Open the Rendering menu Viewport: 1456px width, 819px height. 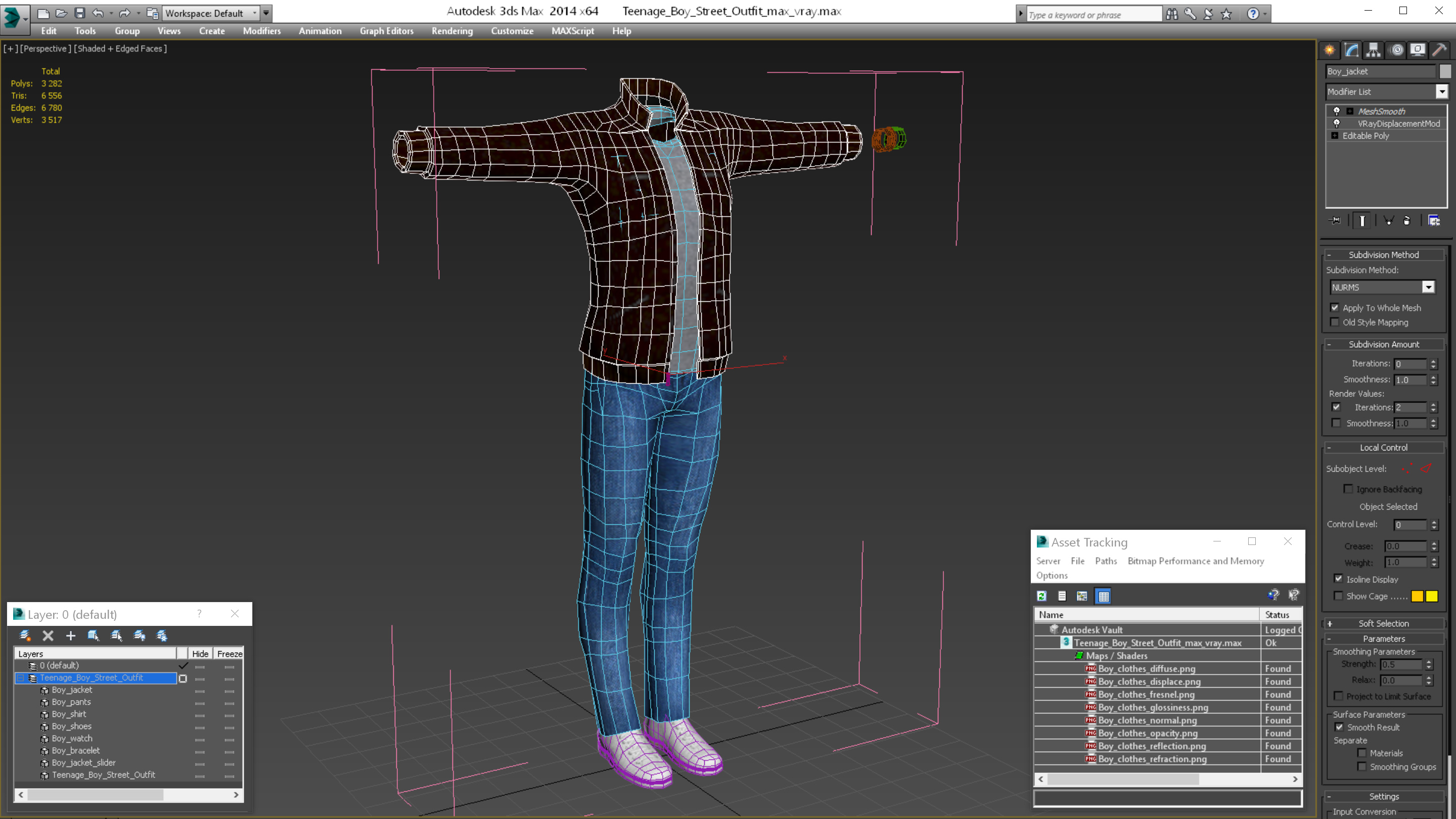point(452,31)
